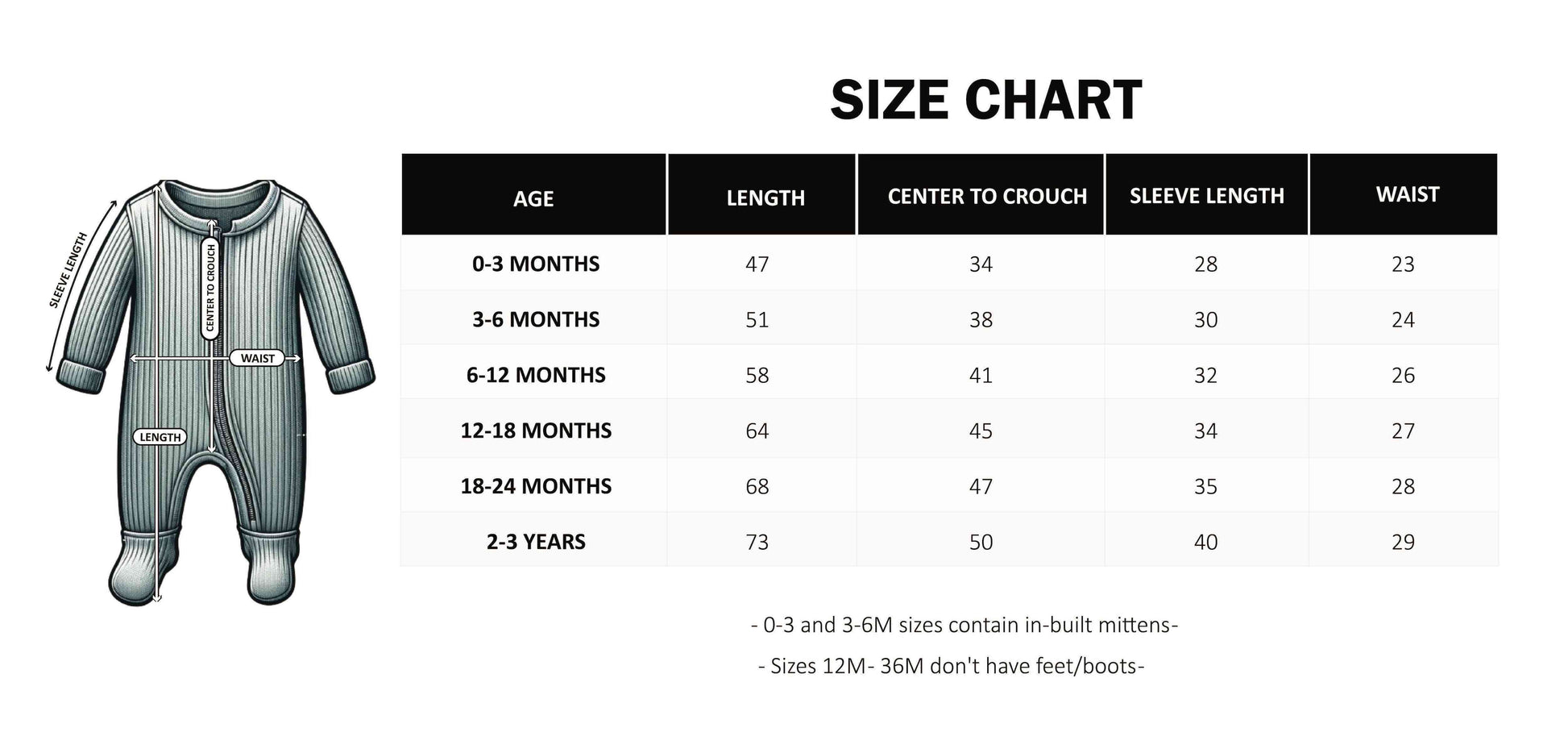Click the 12-18 MONTHS row label
The height and width of the screenshot is (753, 1568).
coord(536,431)
